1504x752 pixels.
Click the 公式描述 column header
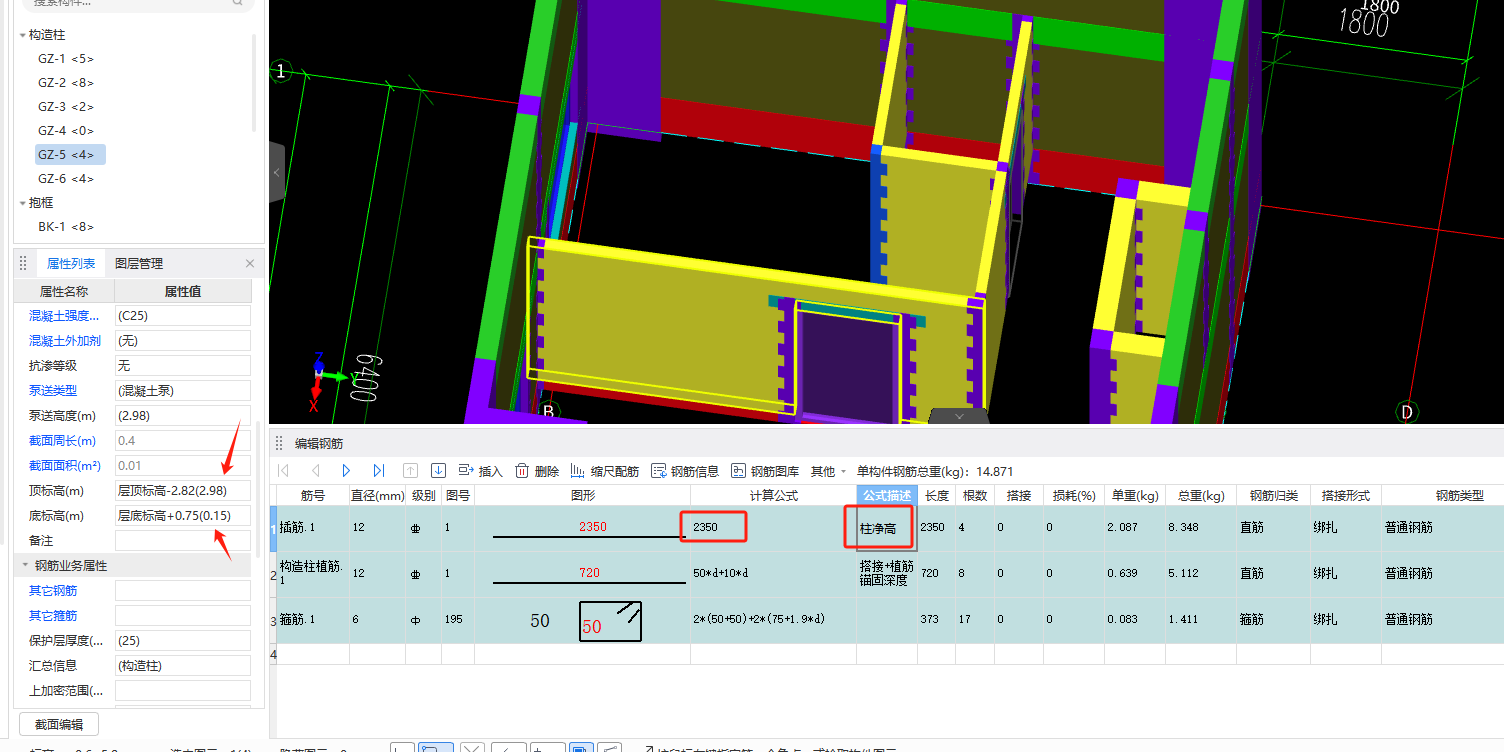(887, 496)
